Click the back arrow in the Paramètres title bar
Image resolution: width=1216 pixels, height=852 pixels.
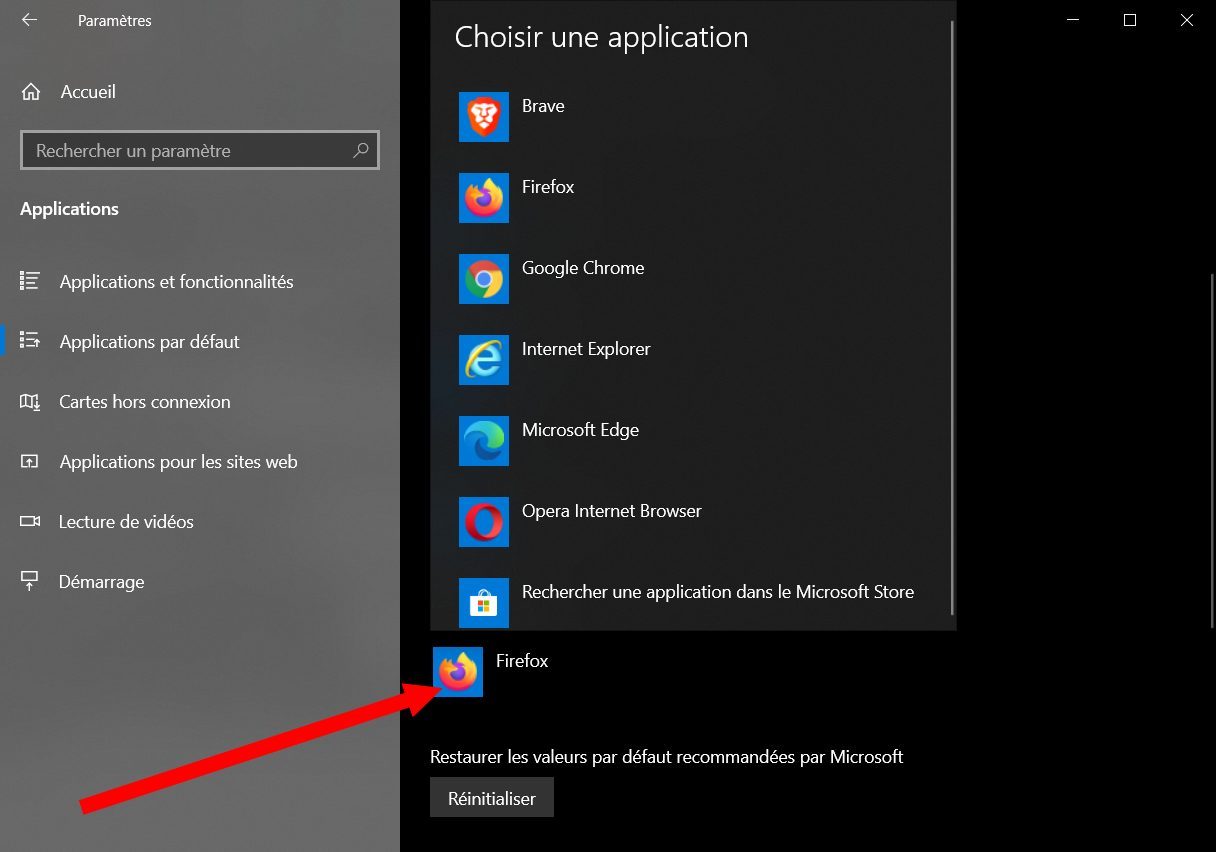(x=29, y=20)
